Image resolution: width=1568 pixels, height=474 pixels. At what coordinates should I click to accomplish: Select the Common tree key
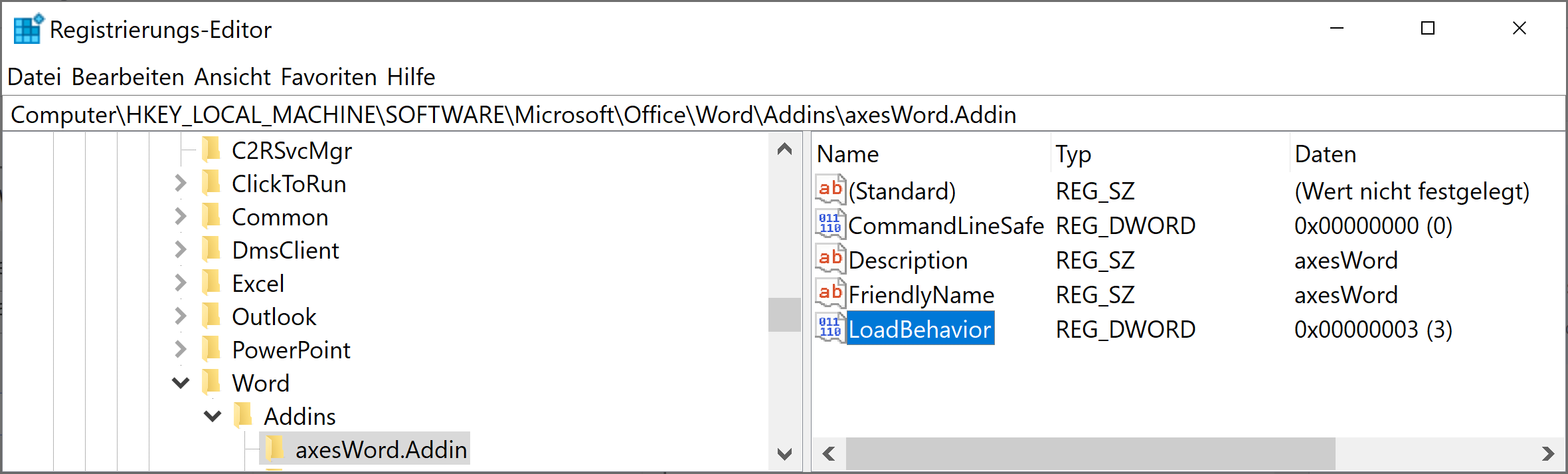[280, 217]
